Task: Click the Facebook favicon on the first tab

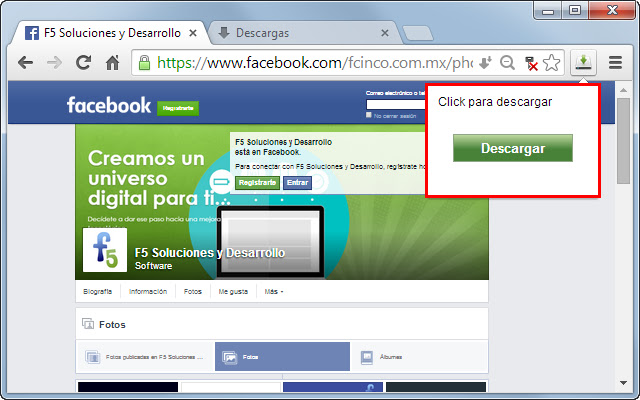Action: point(32,33)
